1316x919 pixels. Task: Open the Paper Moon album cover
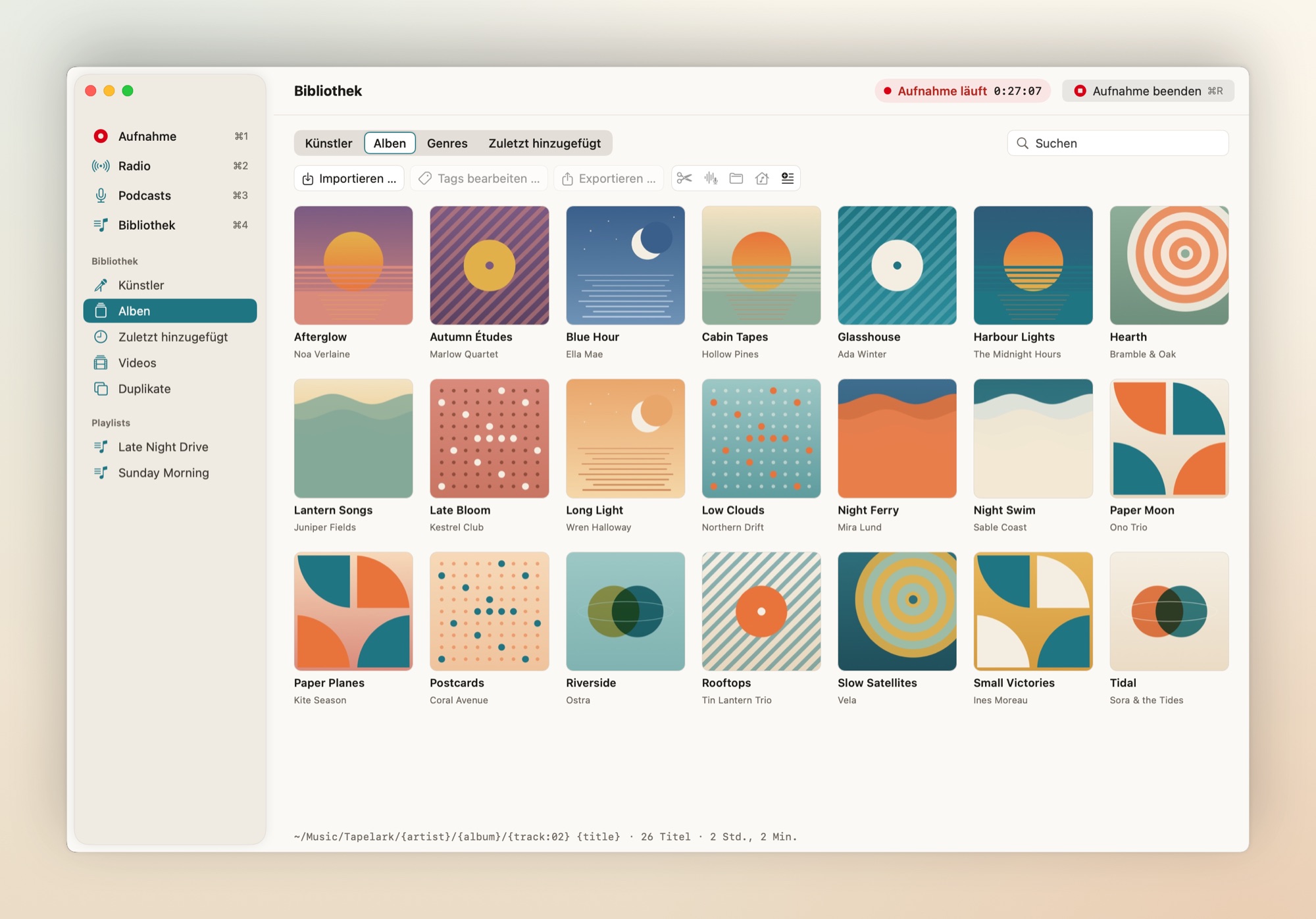(1169, 438)
